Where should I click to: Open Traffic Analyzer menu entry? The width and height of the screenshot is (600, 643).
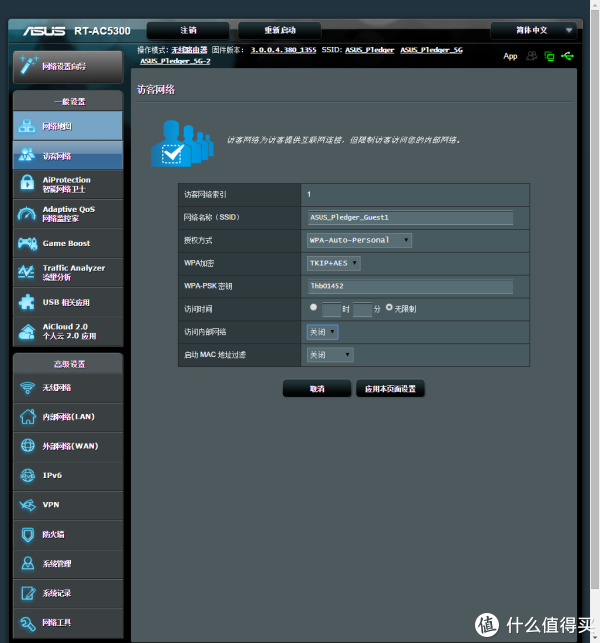pyautogui.click(x=68, y=272)
